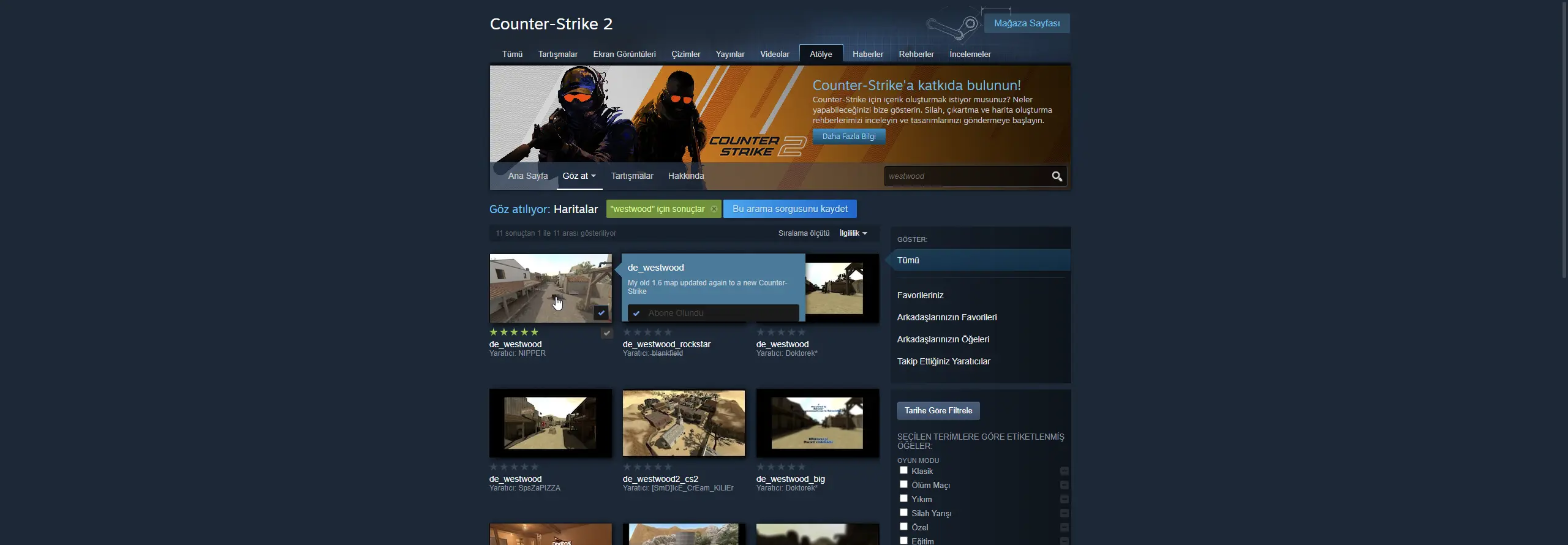Remove the "westwood" search filter with X
The image size is (1568, 545).
[x=714, y=209]
